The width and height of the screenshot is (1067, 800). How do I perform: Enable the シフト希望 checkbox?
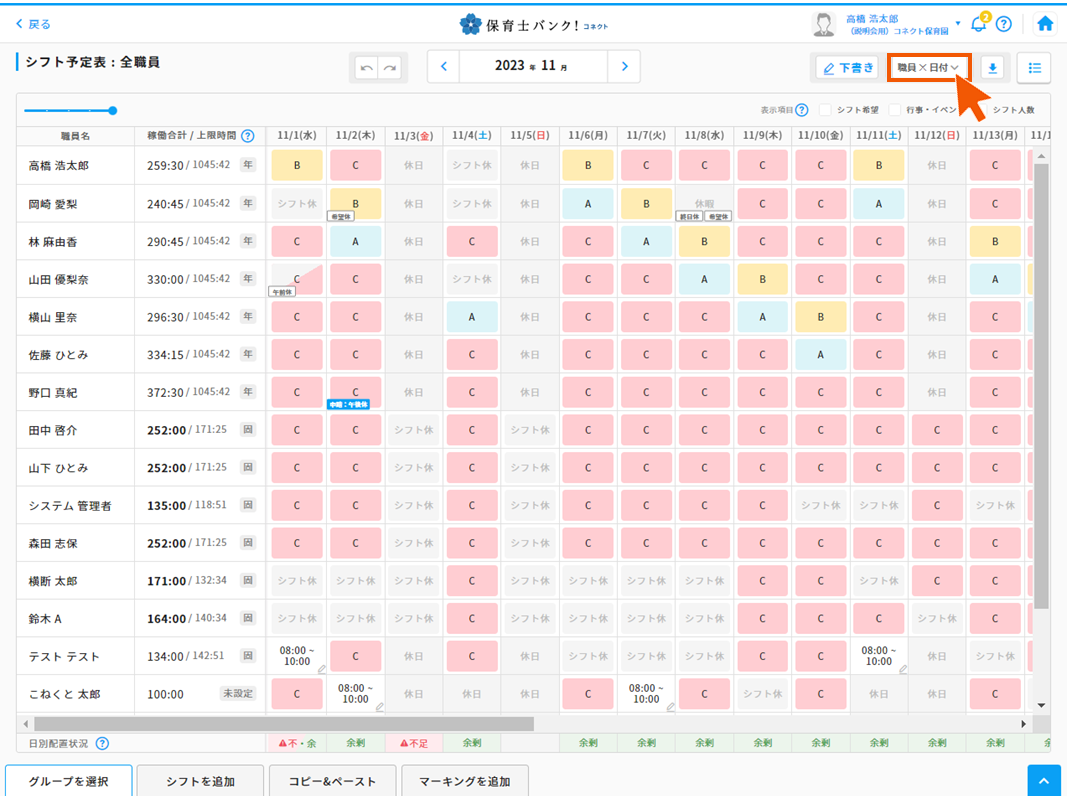click(826, 110)
